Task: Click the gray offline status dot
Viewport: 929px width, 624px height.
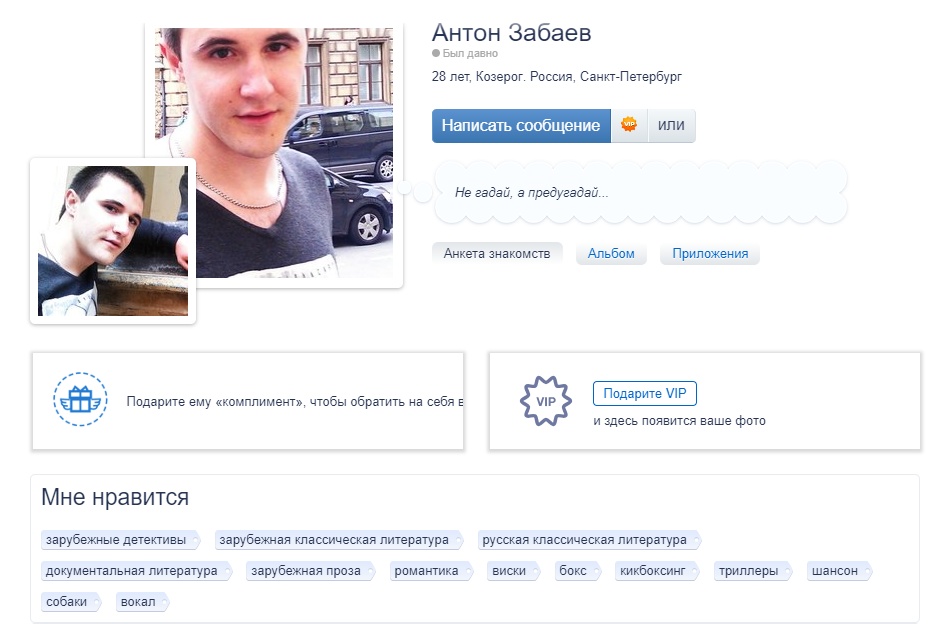Action: coord(436,53)
